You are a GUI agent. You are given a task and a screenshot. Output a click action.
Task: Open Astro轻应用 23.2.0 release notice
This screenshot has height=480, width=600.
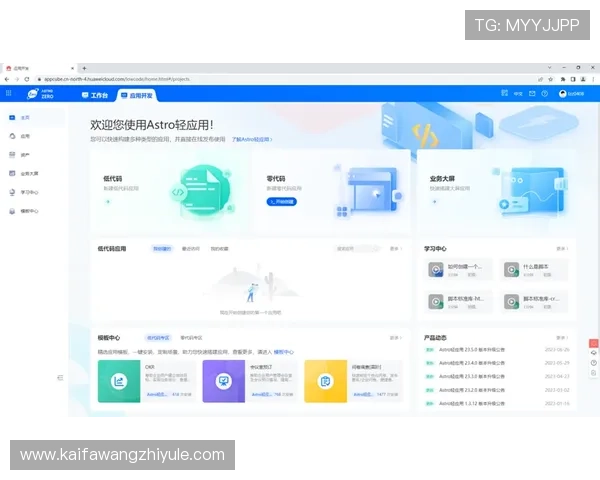tap(472, 390)
